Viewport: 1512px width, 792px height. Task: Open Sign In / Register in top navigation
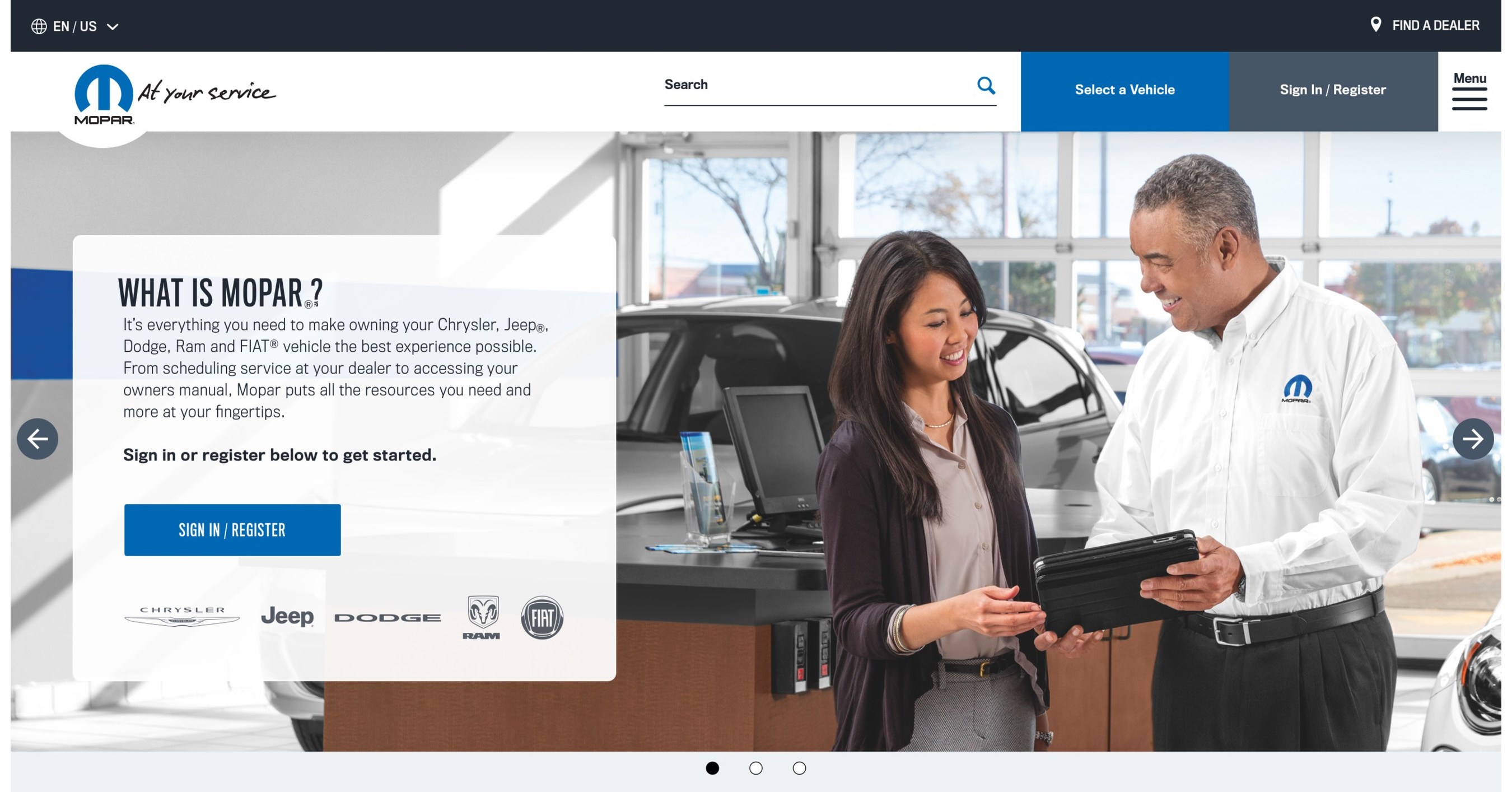1332,89
